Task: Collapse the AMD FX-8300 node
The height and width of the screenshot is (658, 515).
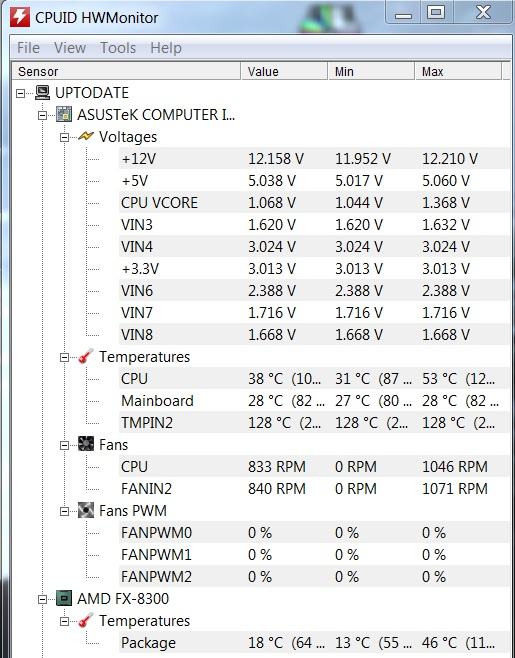Action: tap(42, 599)
